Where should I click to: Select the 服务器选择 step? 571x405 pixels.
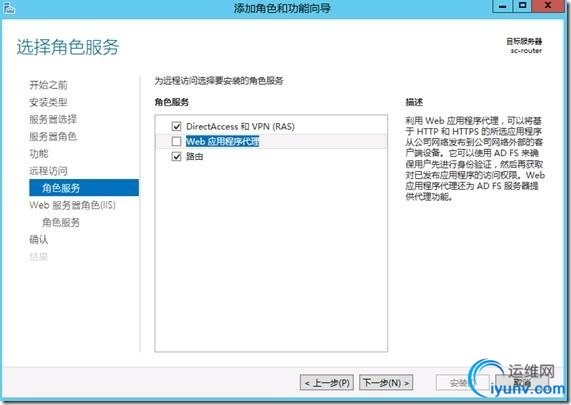pyautogui.click(x=53, y=119)
